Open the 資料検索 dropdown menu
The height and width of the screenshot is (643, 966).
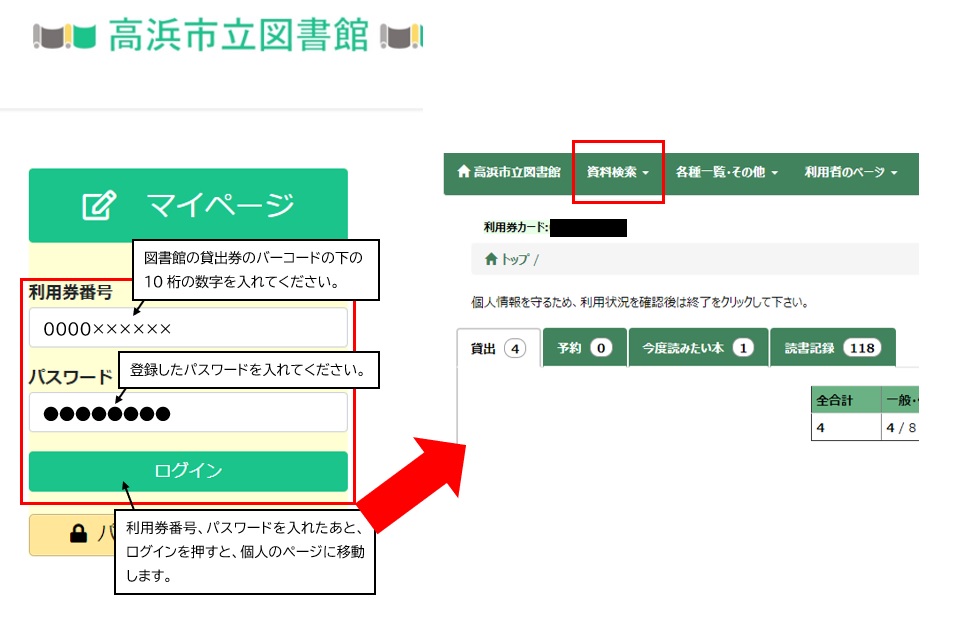617,172
